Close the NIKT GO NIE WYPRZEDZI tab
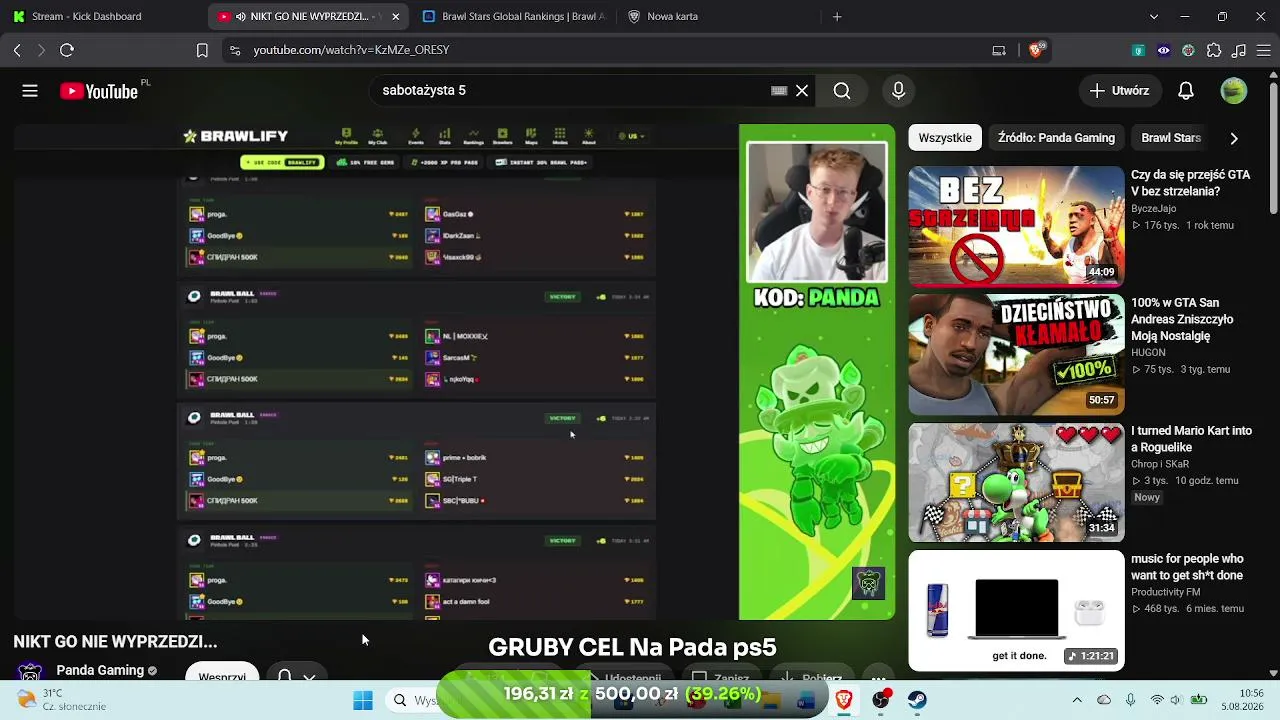Image resolution: width=1280 pixels, height=720 pixels. coord(396,16)
